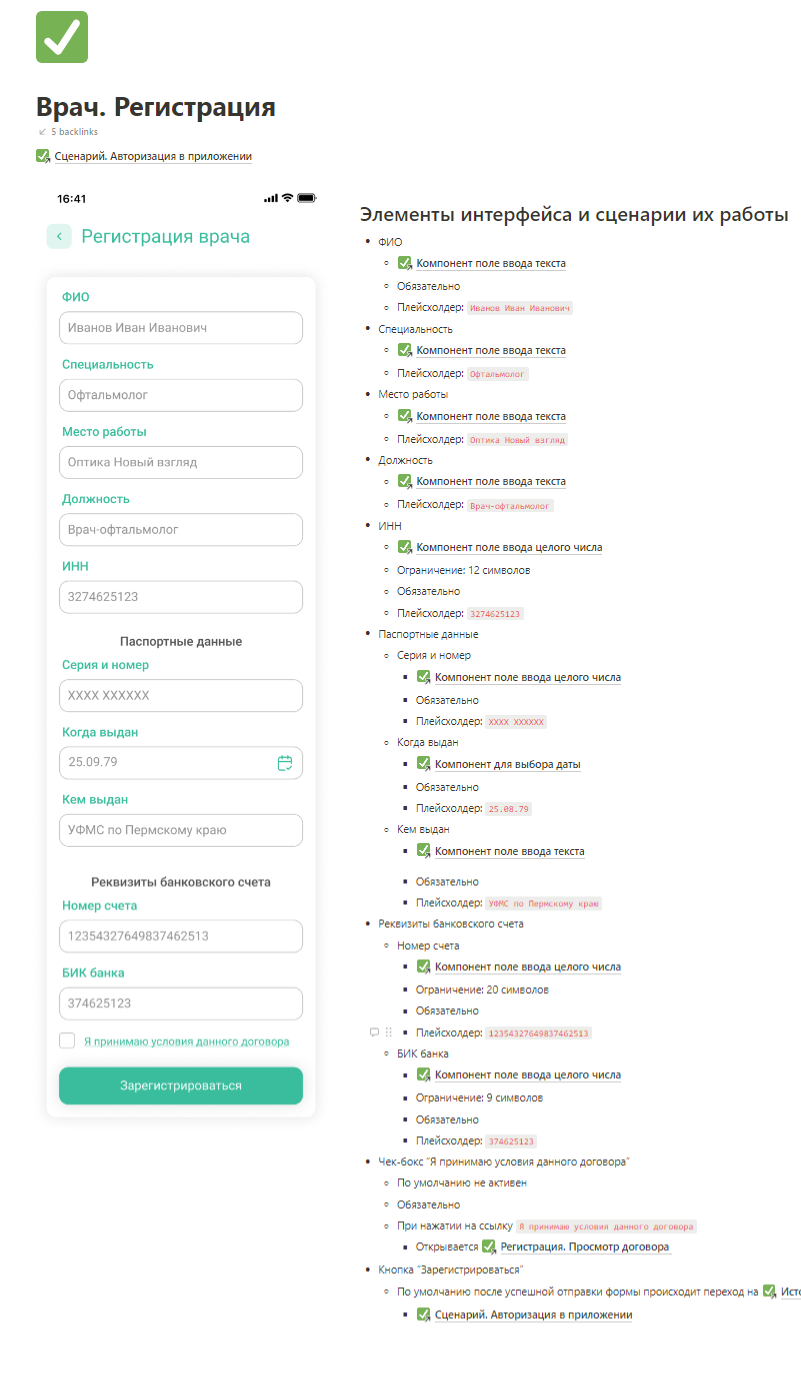Click the drag handle dots beside Плейсхолдер row
The height and width of the screenshot is (1389, 801).
[388, 1032]
